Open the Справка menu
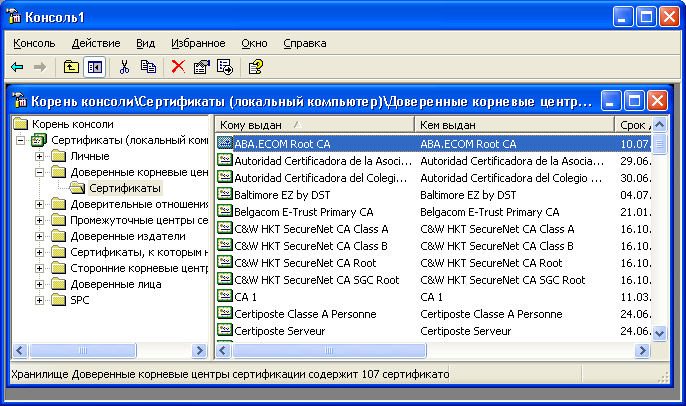Screen dimensions: 686x406 point(304,43)
